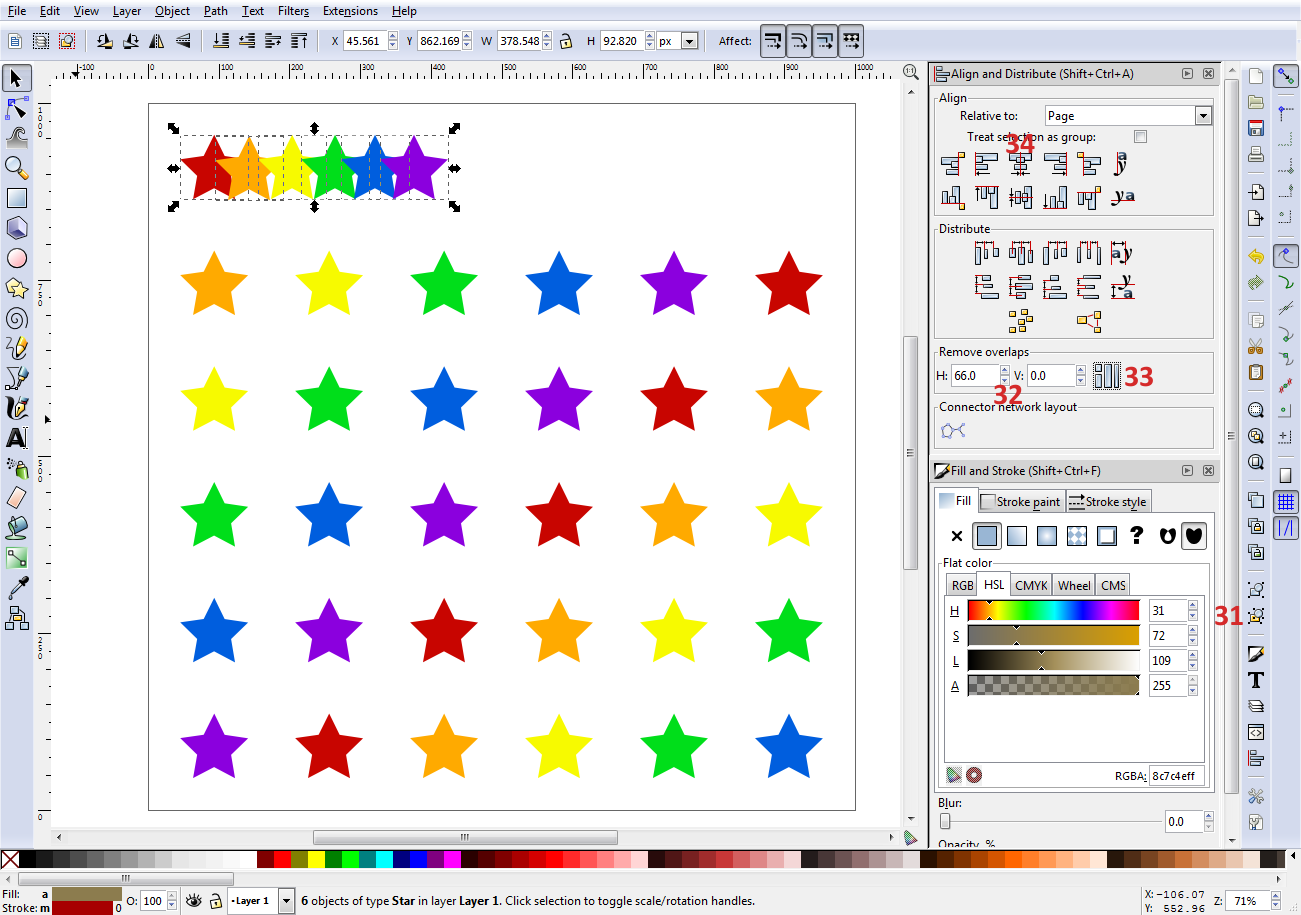Open the Path menu
The image size is (1301, 915).
[215, 11]
